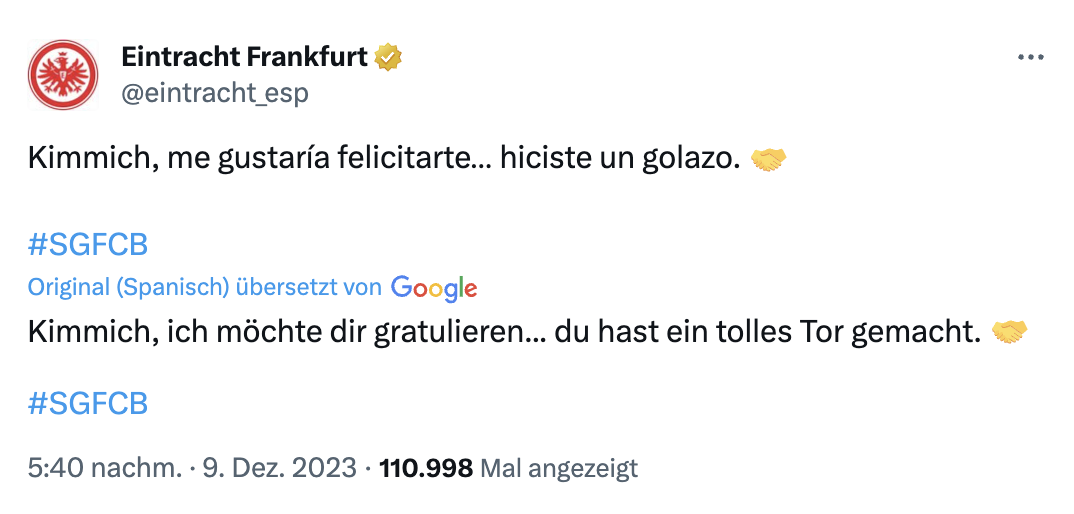Image resolution: width=1074 pixels, height=514 pixels.
Task: Click the handshake emoji after 'gemacht'
Action: coord(1008,332)
